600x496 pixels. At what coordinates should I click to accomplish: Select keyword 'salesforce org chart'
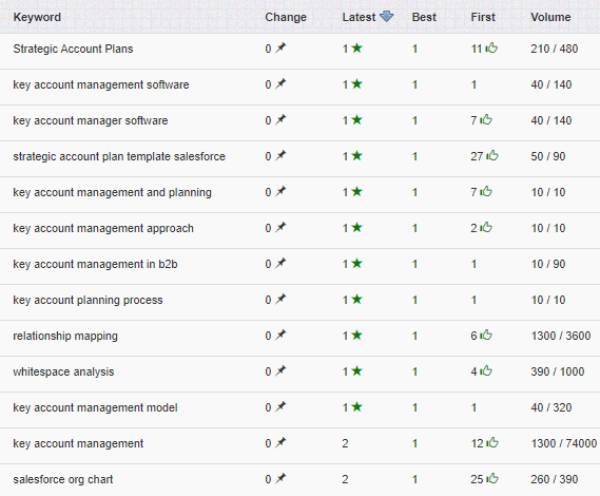coord(63,480)
